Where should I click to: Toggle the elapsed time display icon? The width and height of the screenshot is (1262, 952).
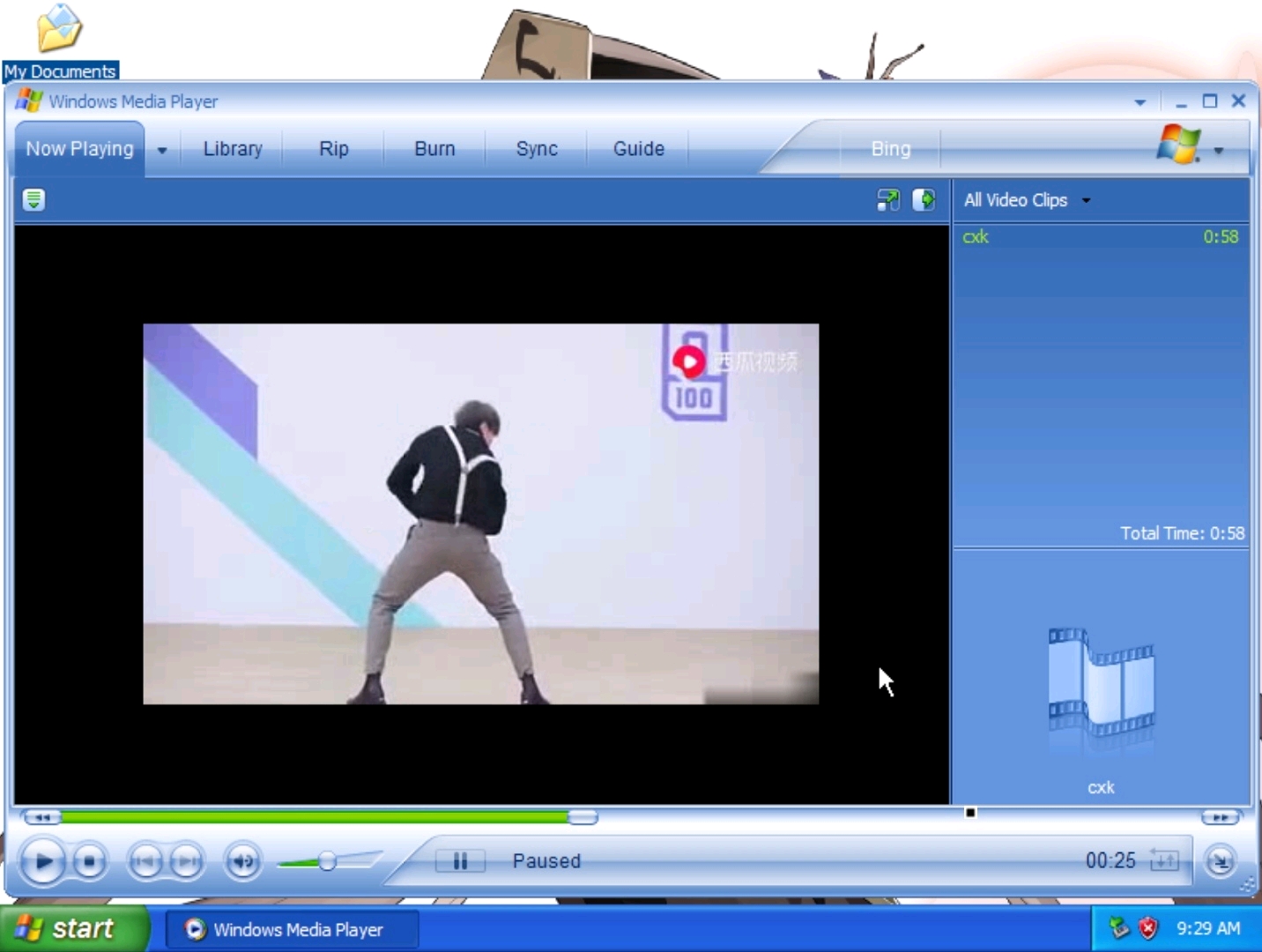coord(1164,860)
